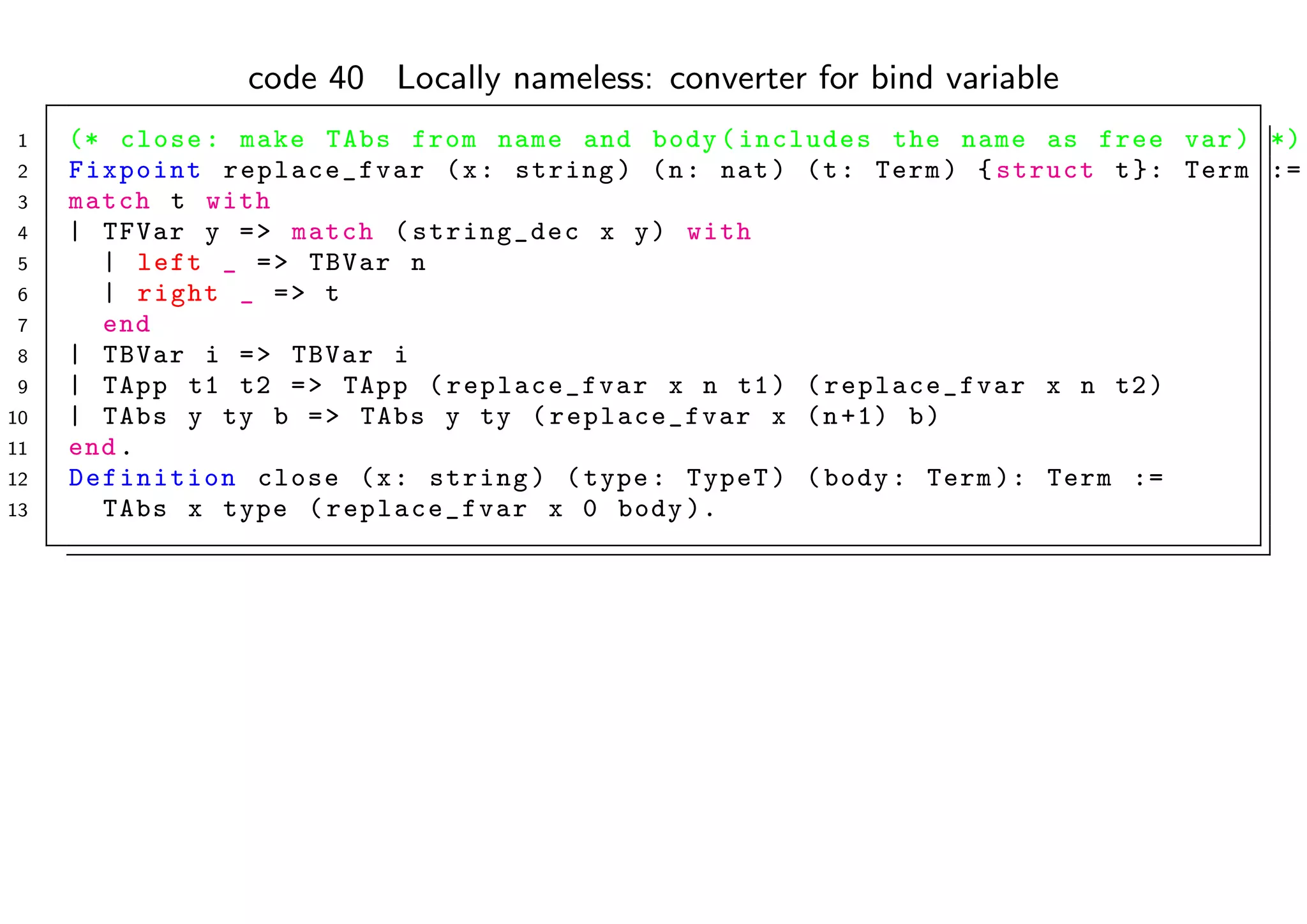Click '(n+1)' on line 10

click(x=848, y=416)
